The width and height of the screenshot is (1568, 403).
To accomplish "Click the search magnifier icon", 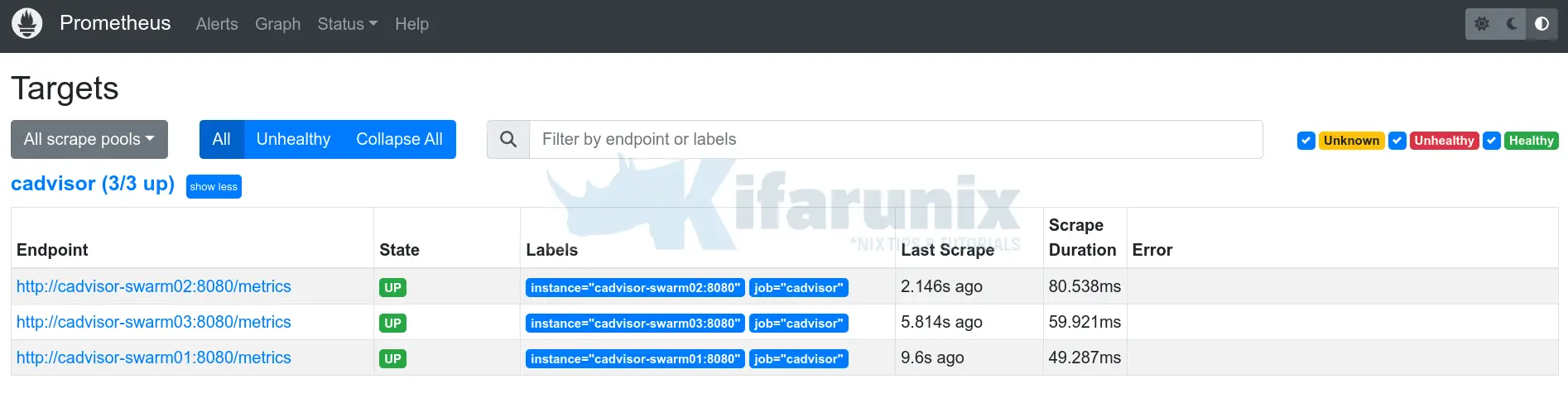I will click(508, 140).
